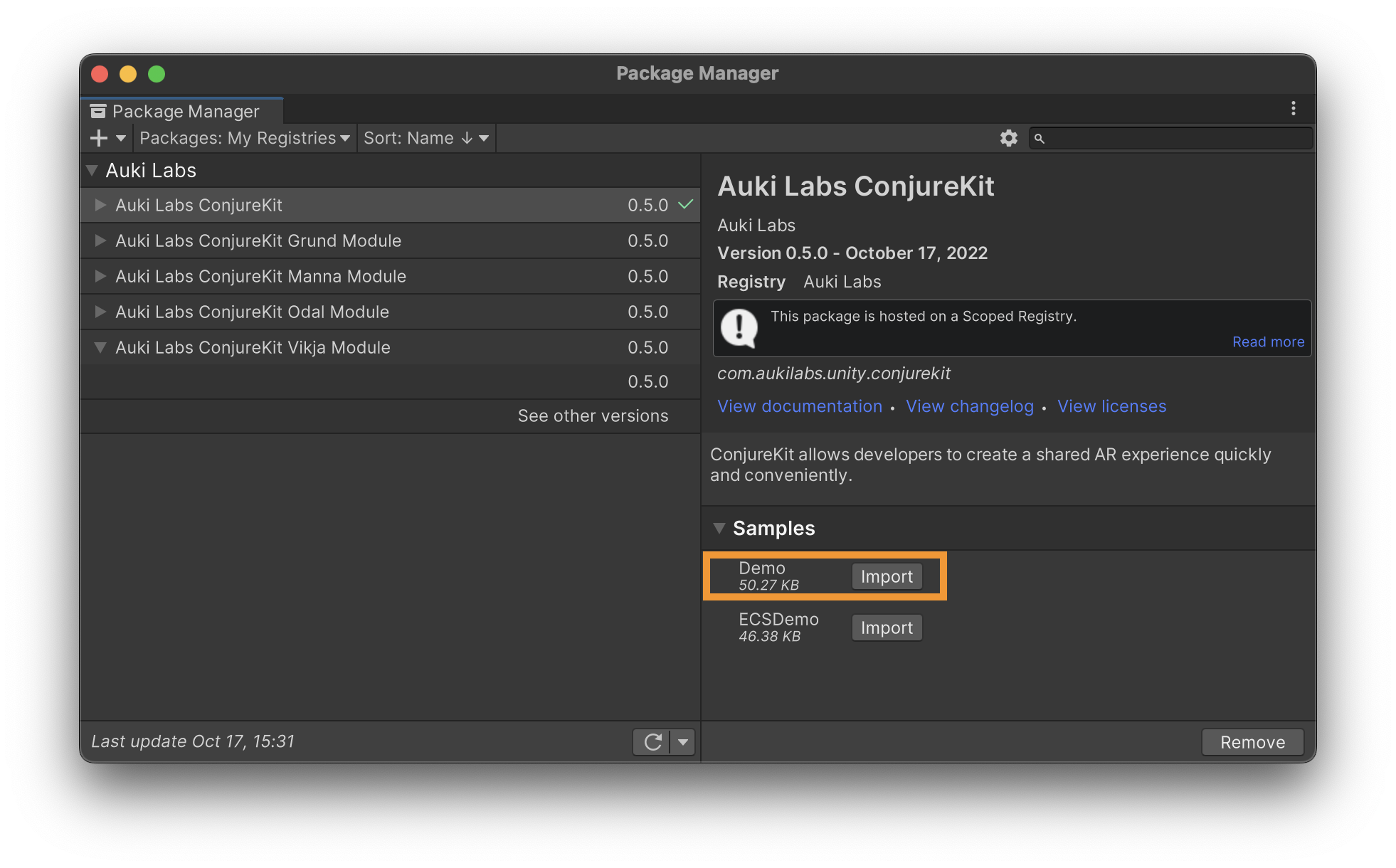Click Version 0.5.0 - October 17, 2022 text
The width and height of the screenshot is (1396, 868).
pyautogui.click(x=852, y=253)
